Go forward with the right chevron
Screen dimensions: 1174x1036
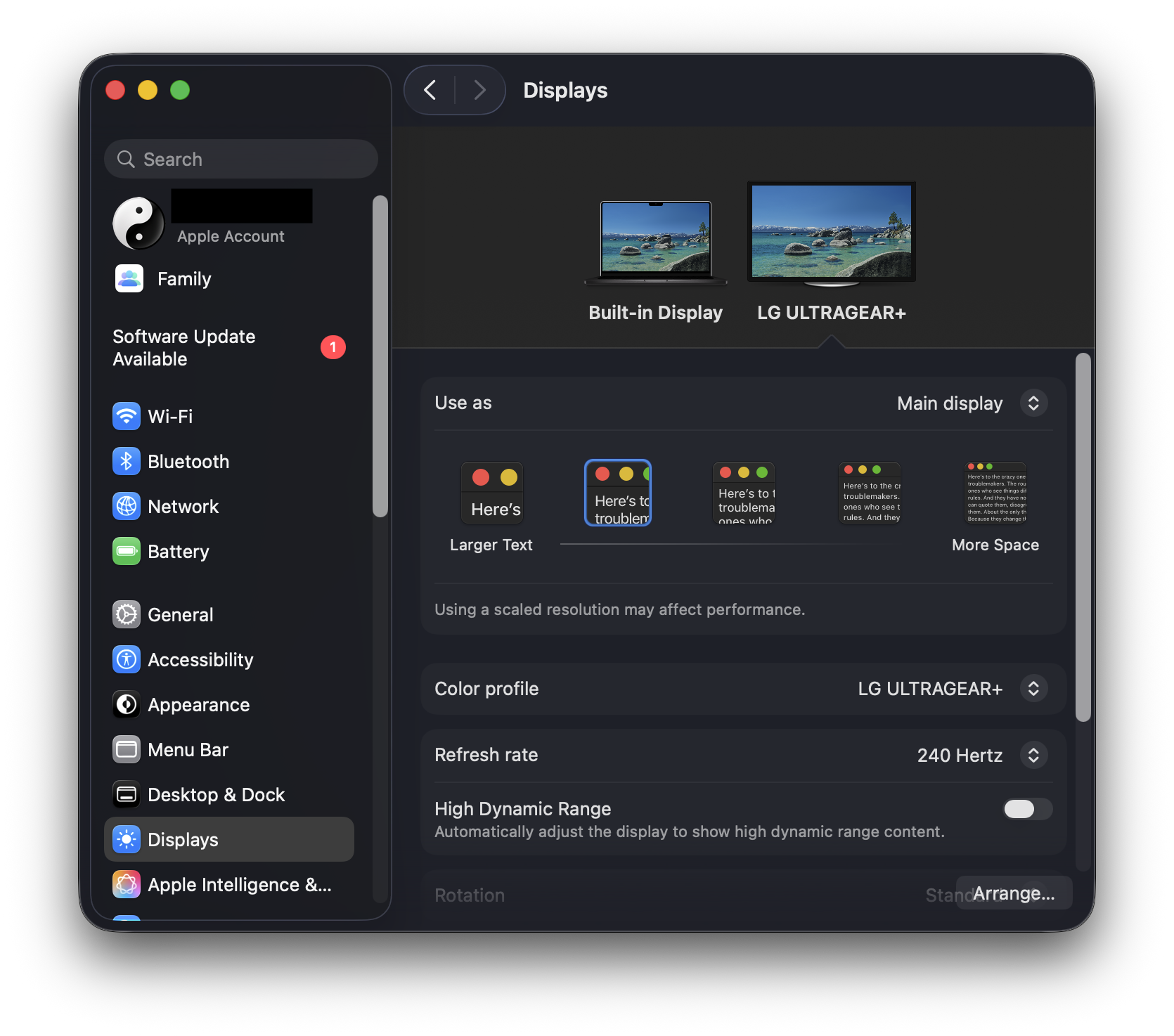(480, 90)
